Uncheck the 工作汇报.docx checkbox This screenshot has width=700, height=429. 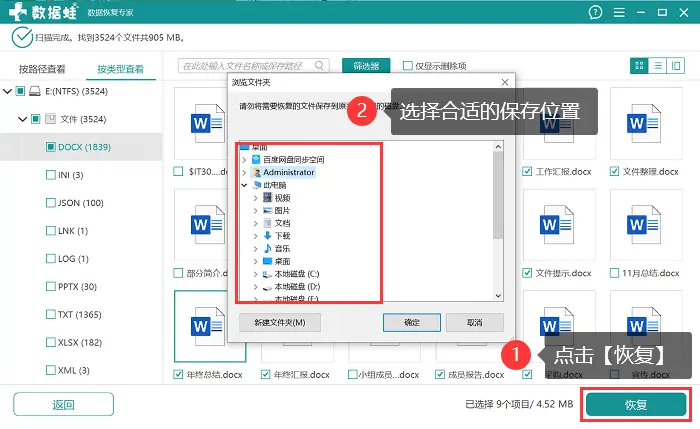(x=527, y=171)
